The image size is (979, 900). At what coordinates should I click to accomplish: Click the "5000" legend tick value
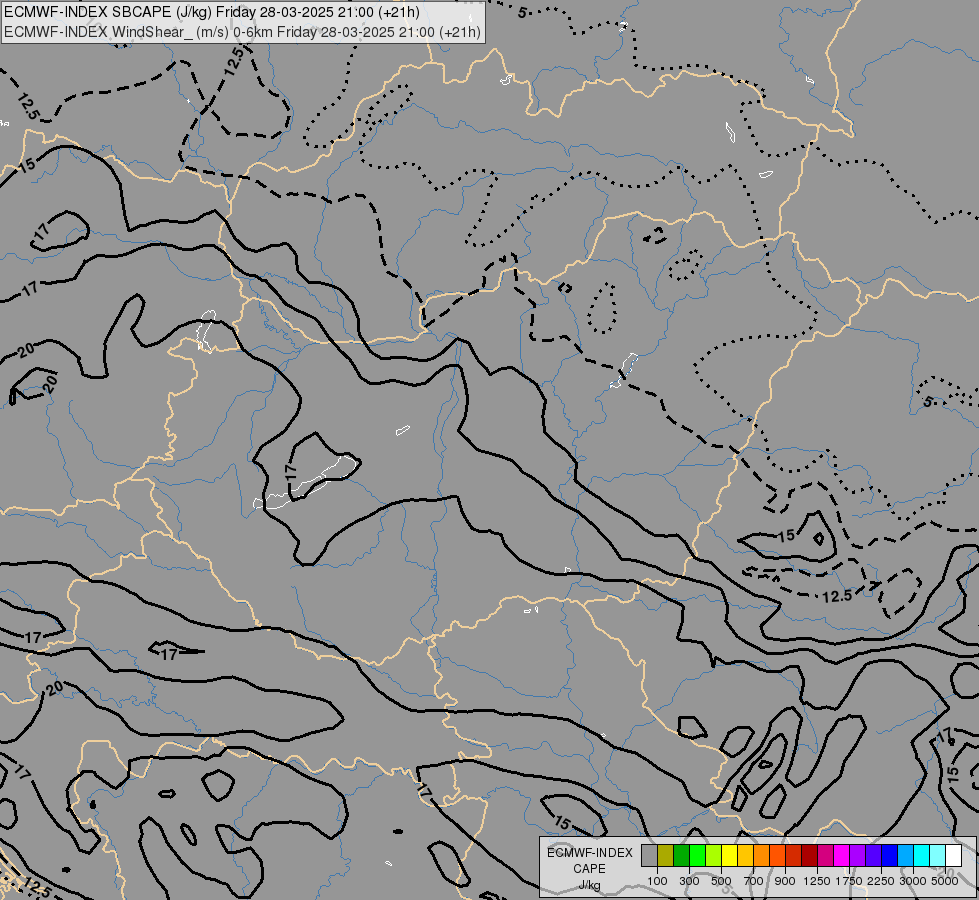click(945, 881)
